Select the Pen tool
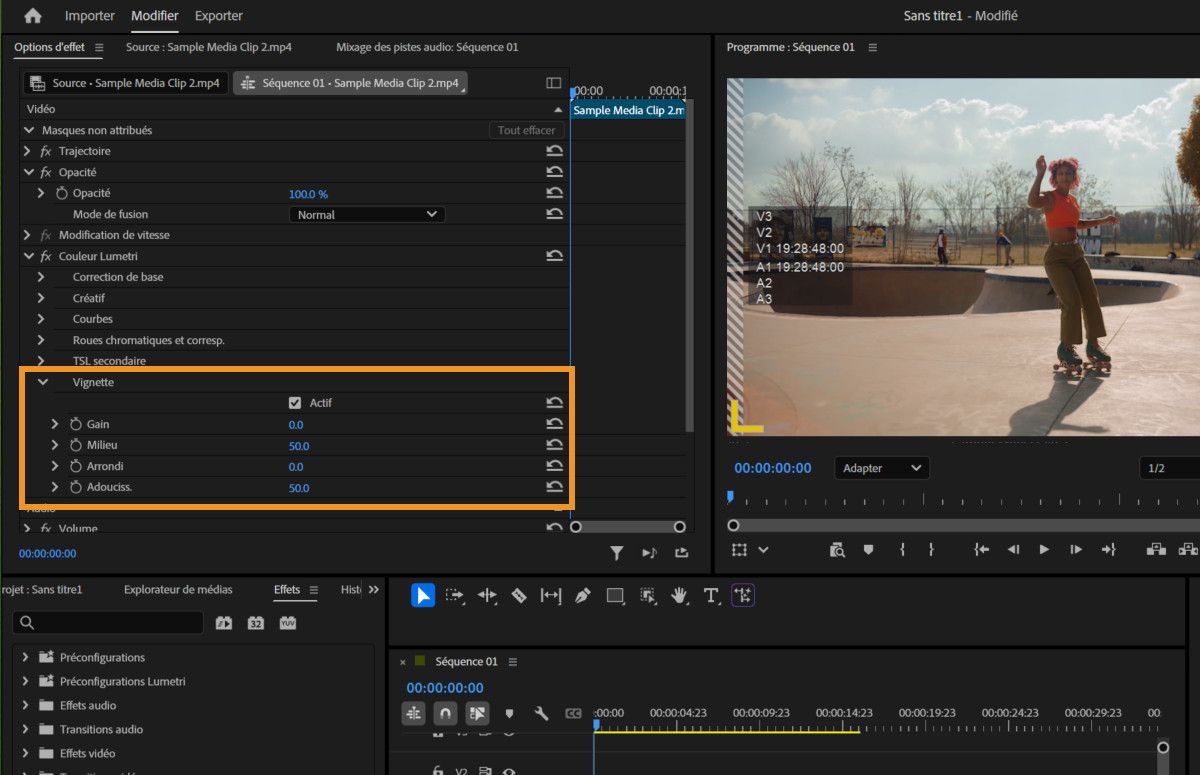The width and height of the screenshot is (1200, 775). pyautogui.click(x=583, y=596)
